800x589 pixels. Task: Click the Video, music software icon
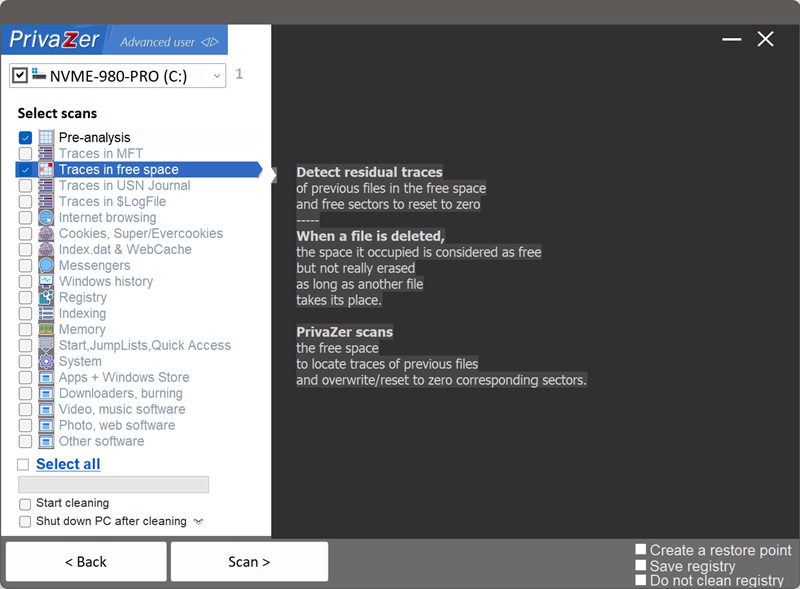point(46,409)
